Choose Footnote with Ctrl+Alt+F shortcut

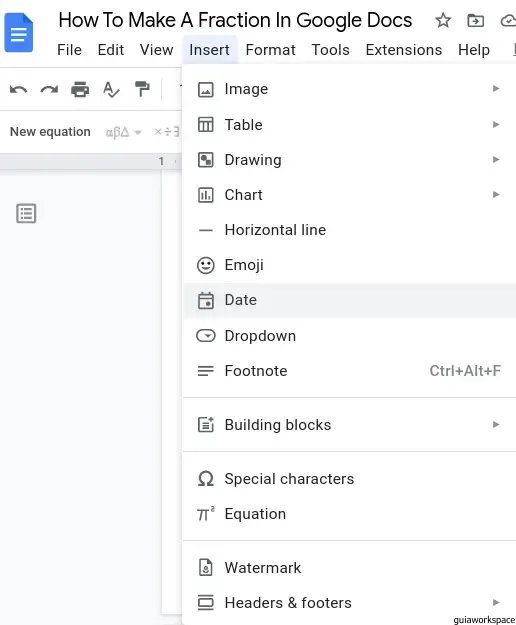coord(349,371)
